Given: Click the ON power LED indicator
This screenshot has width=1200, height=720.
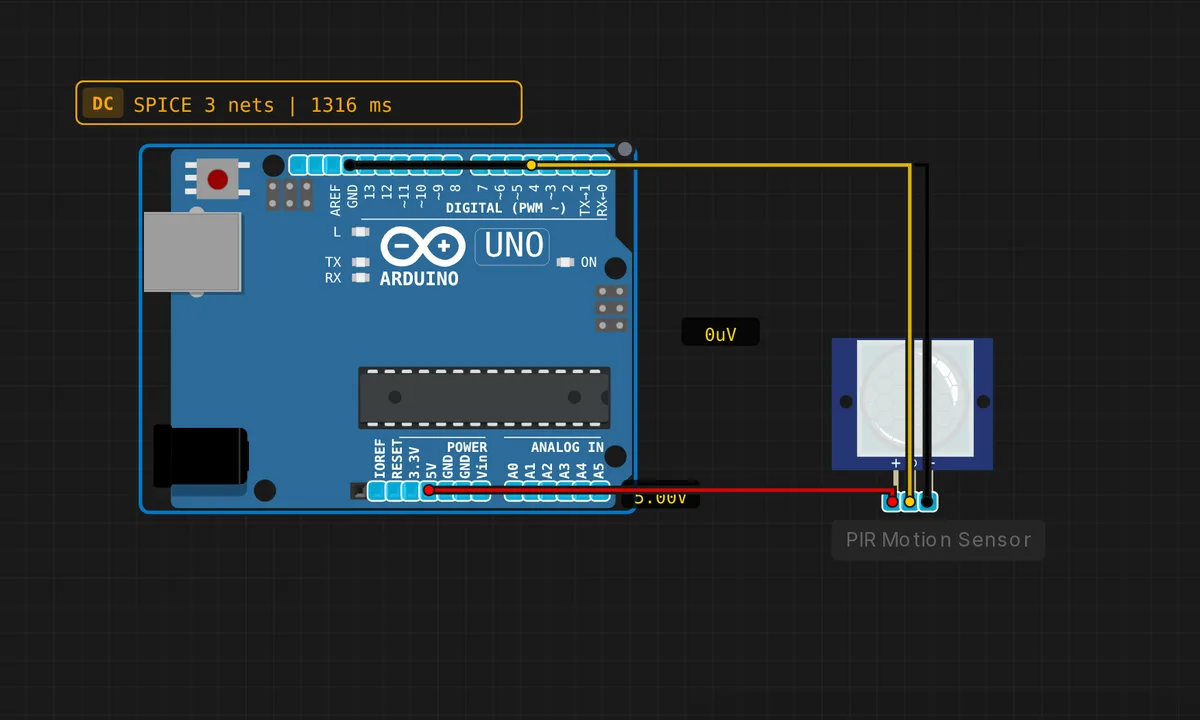Looking at the screenshot, I should point(566,262).
